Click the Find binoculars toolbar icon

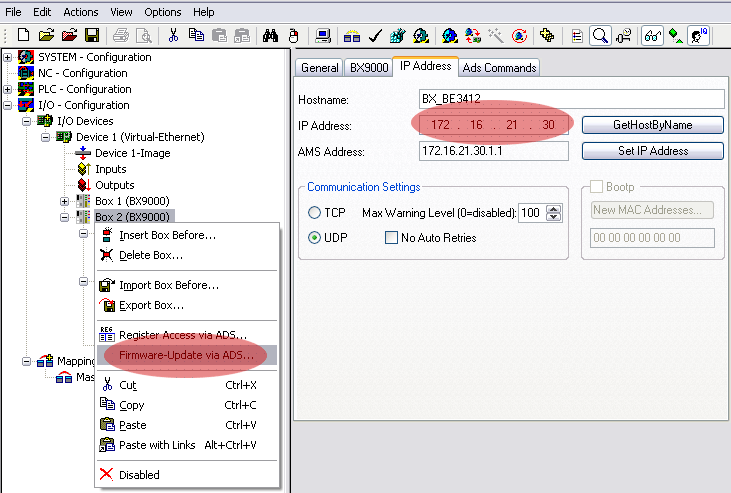click(270, 35)
